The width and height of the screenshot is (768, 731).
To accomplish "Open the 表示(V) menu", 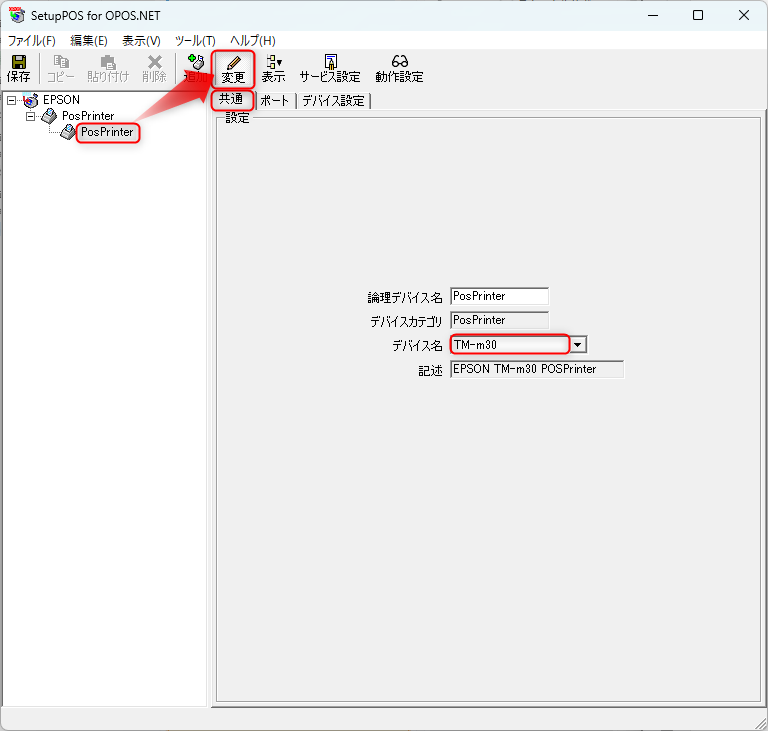I will [x=141, y=41].
